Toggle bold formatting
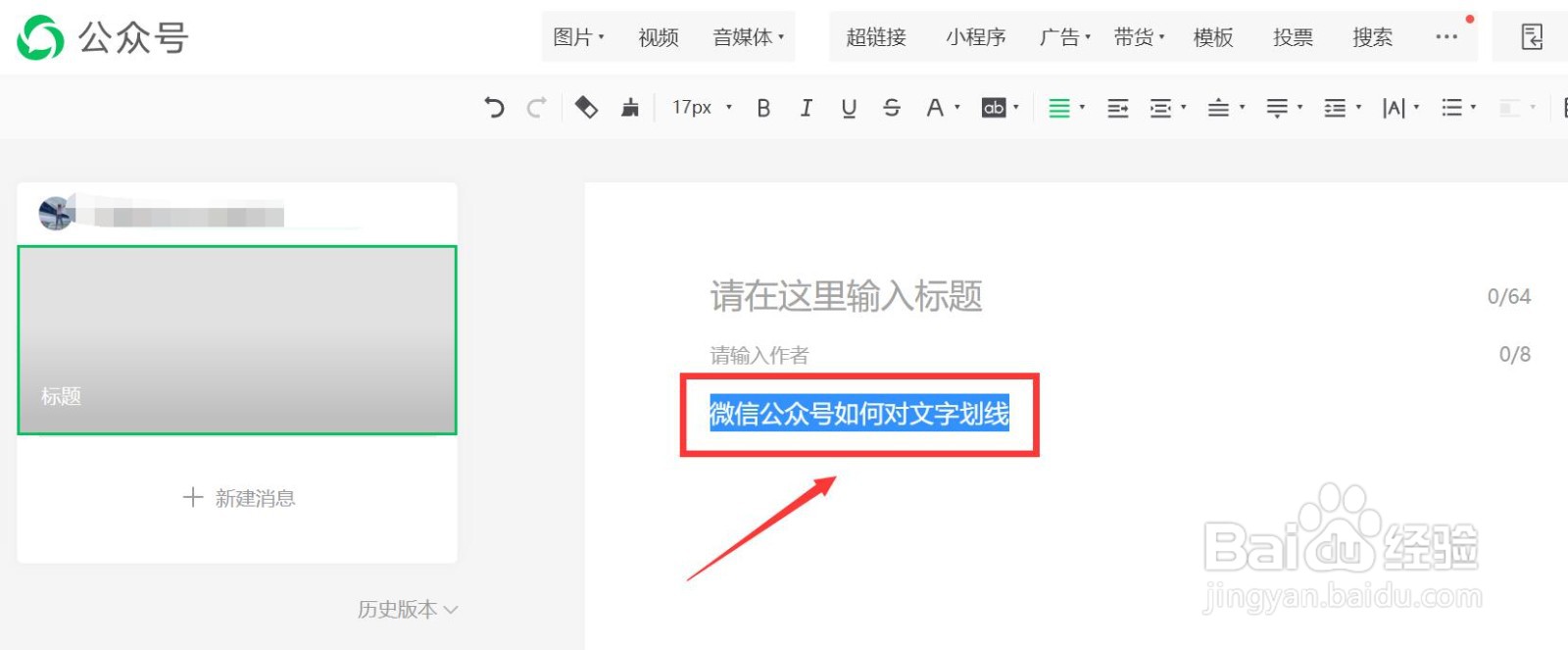Viewport: 1568px width, 650px height. 763,108
